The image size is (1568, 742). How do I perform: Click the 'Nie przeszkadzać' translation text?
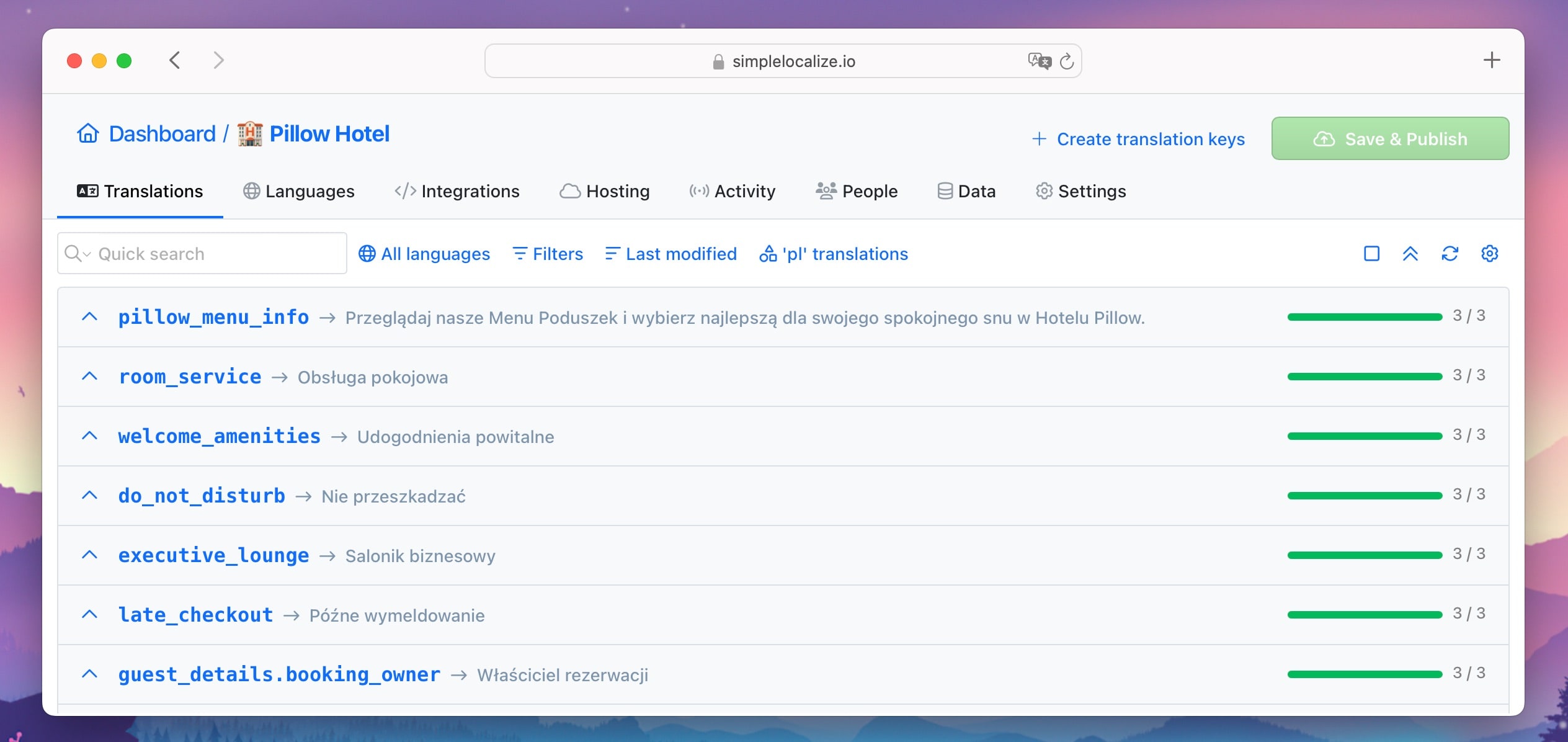pyautogui.click(x=393, y=496)
